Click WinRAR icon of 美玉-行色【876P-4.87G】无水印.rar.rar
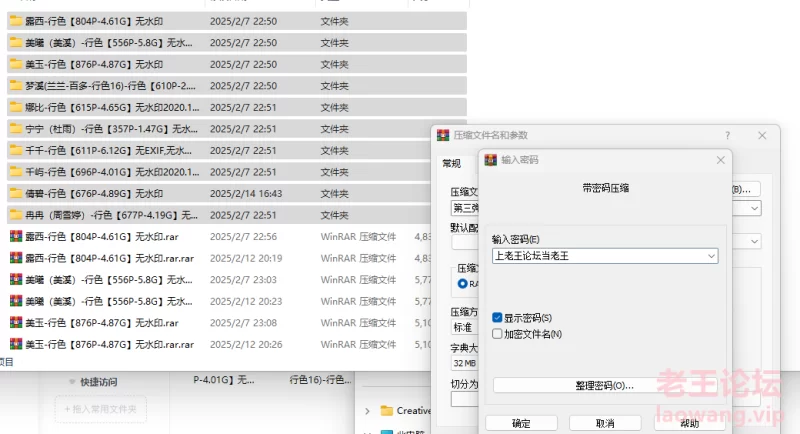The image size is (800, 434). tap(16, 344)
